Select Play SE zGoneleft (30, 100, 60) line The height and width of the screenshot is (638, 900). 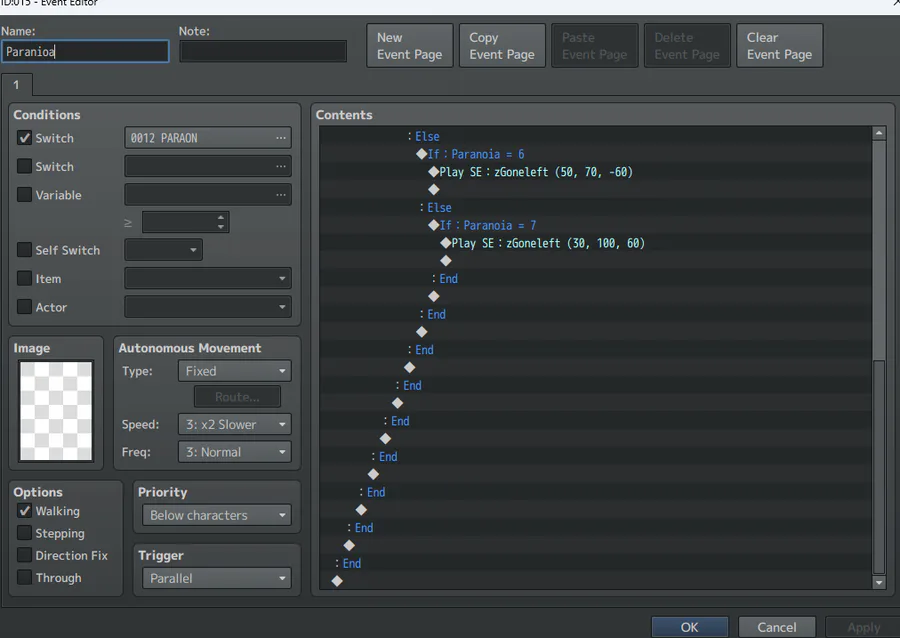[x=595, y=243]
